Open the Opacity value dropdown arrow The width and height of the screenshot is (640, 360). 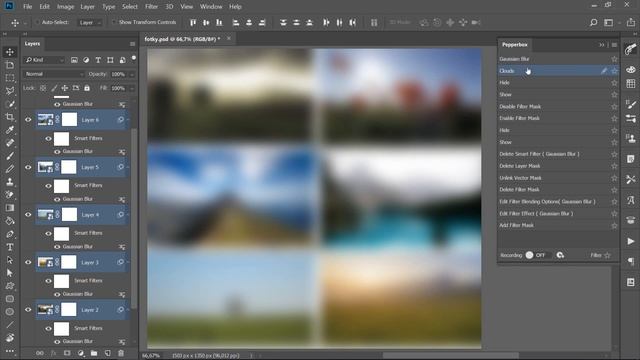(x=132, y=74)
